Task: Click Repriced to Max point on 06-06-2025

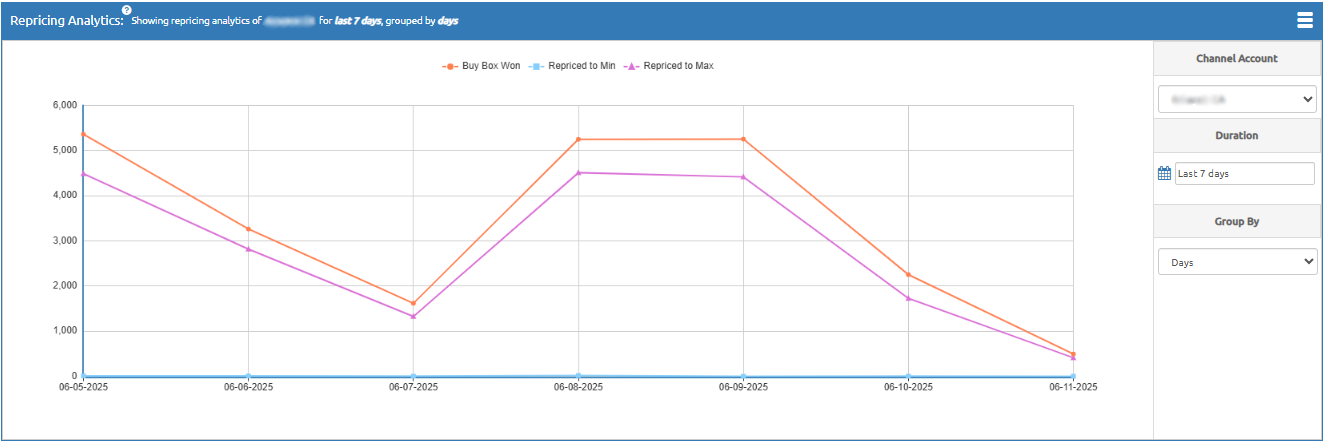Action: coord(248,249)
